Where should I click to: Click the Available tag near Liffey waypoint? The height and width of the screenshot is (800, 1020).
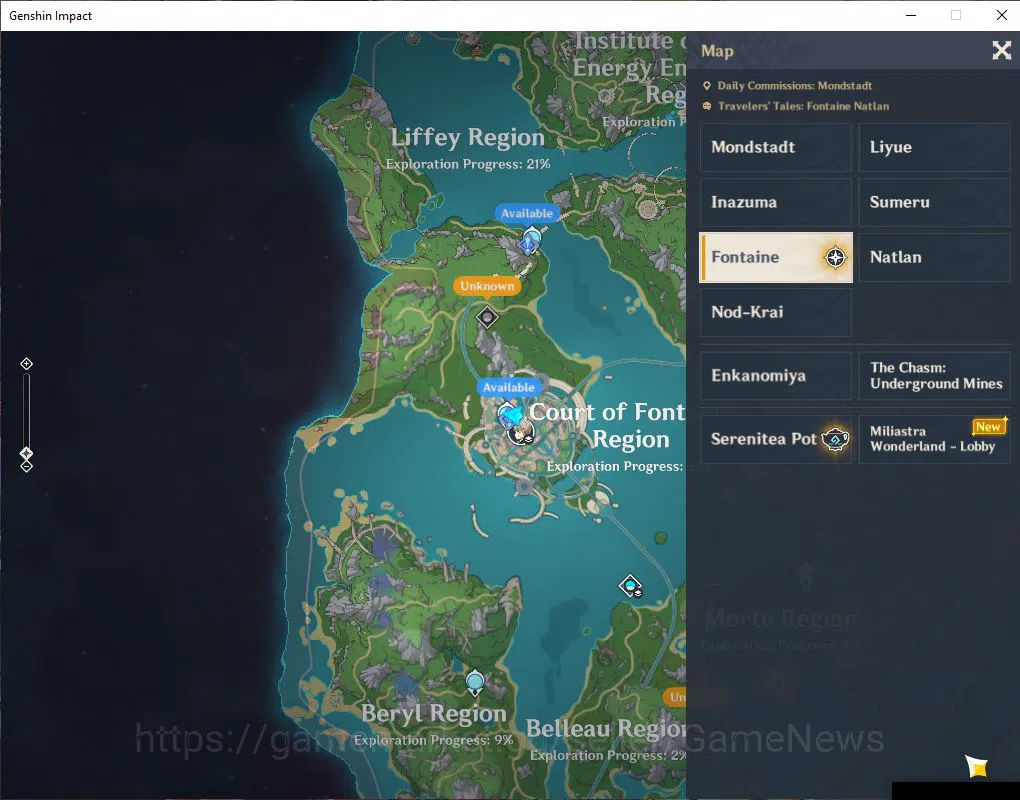(x=526, y=213)
